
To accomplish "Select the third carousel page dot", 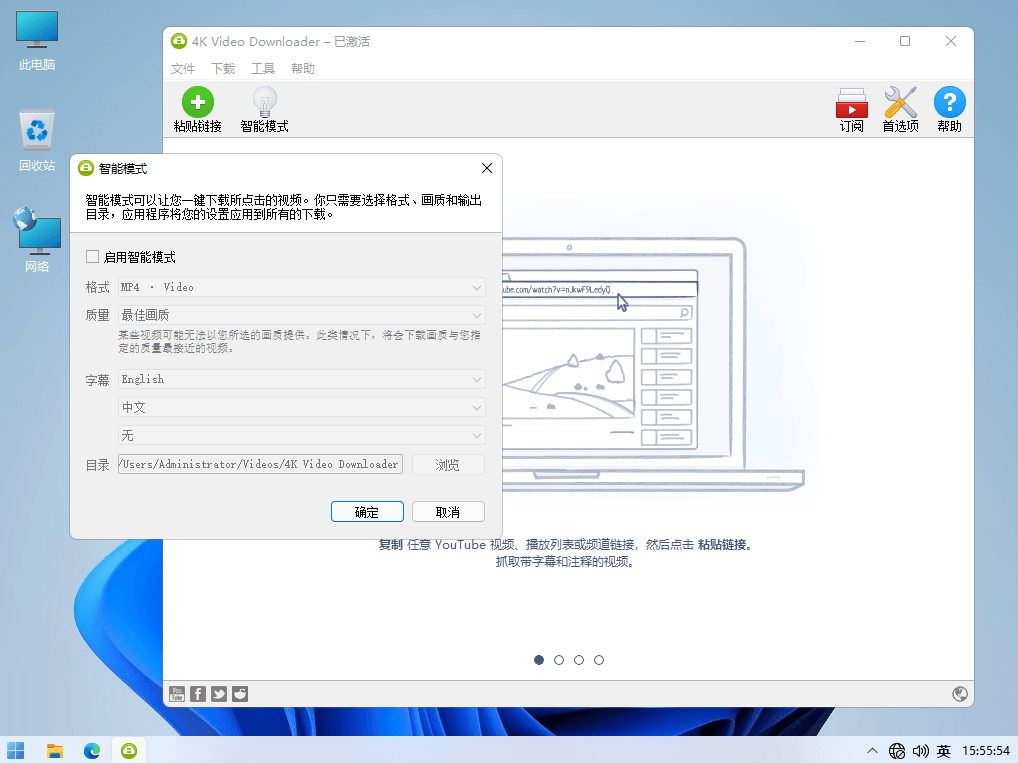I will pos(579,660).
